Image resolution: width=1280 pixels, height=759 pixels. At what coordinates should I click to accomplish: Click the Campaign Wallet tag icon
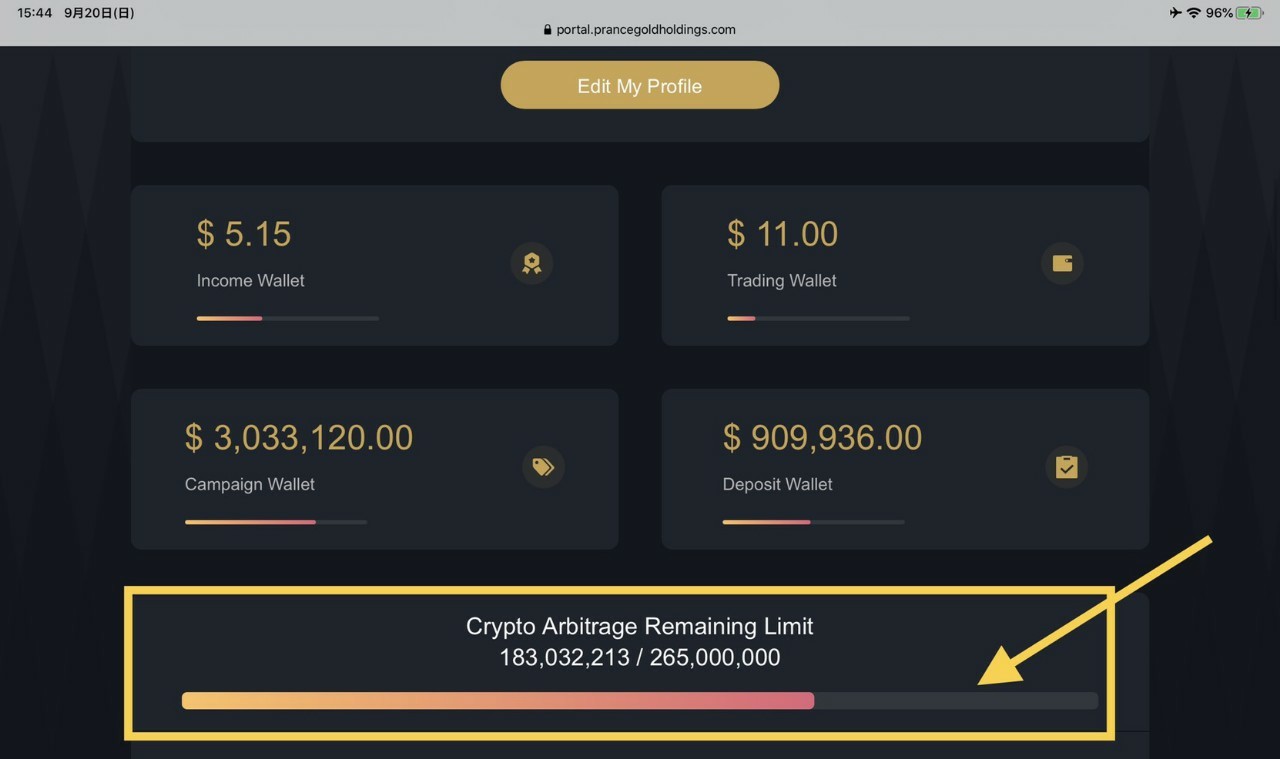pyautogui.click(x=543, y=467)
